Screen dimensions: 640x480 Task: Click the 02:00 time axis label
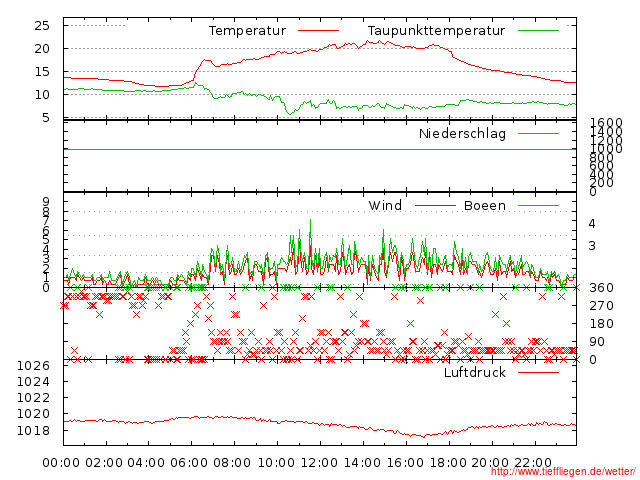click(x=104, y=463)
